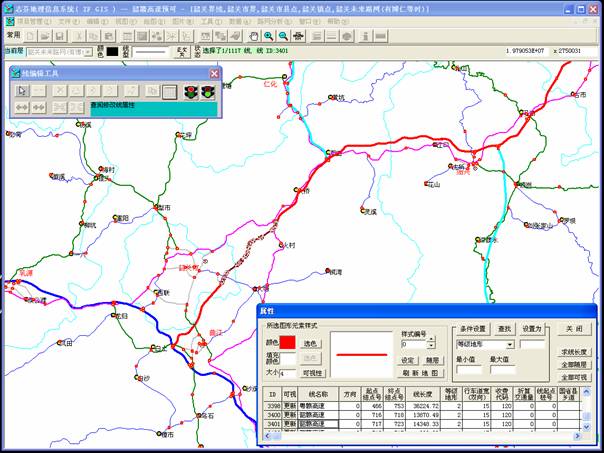Click the 刷新地图 button
The height and width of the screenshot is (453, 604).
420,372
